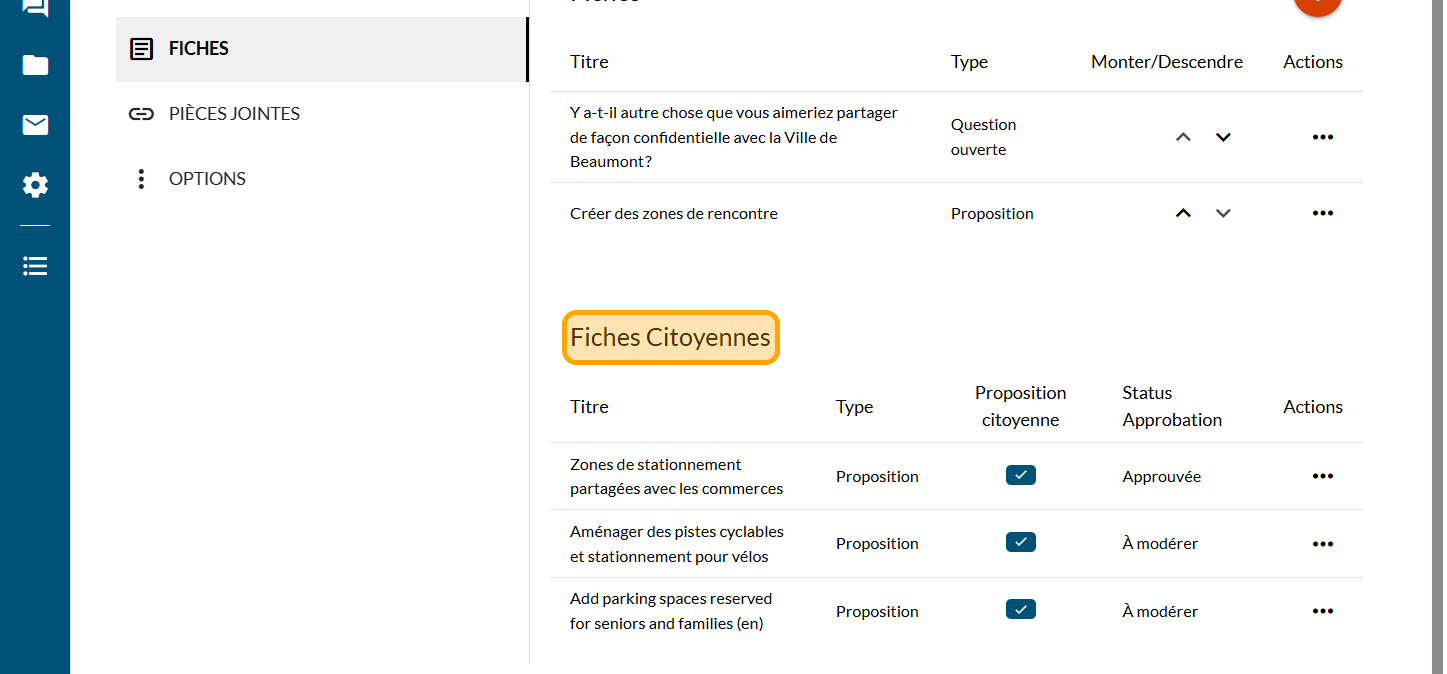
Task: Click the up chevron for the Beaumont question
Action: tap(1183, 137)
